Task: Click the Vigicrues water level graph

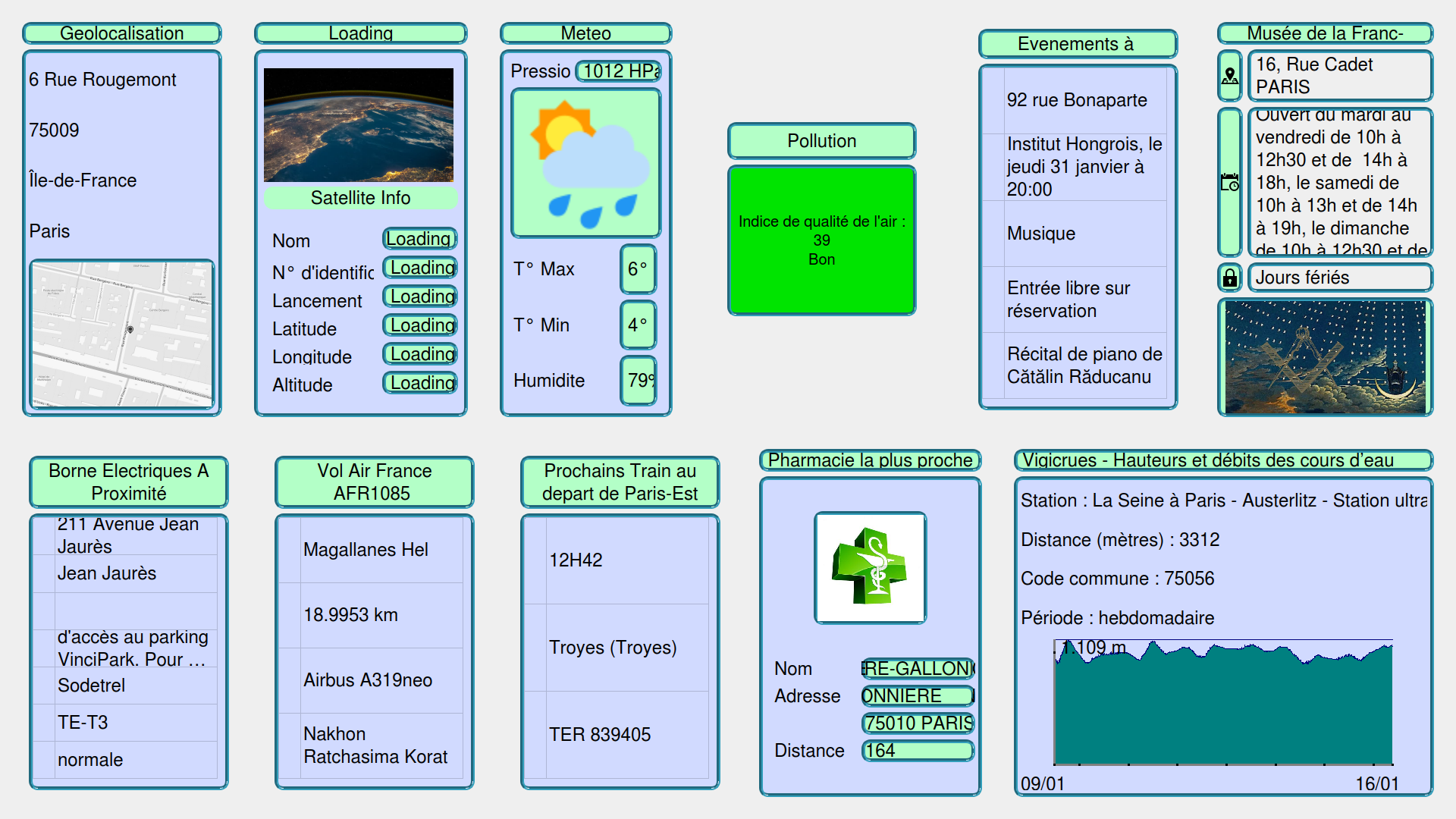Action: [1223, 702]
